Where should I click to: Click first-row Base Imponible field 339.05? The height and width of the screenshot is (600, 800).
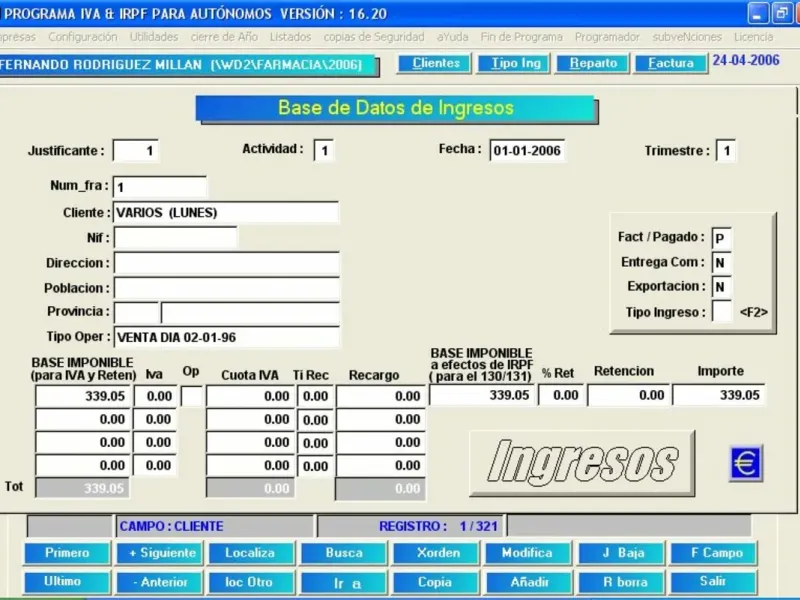83,396
